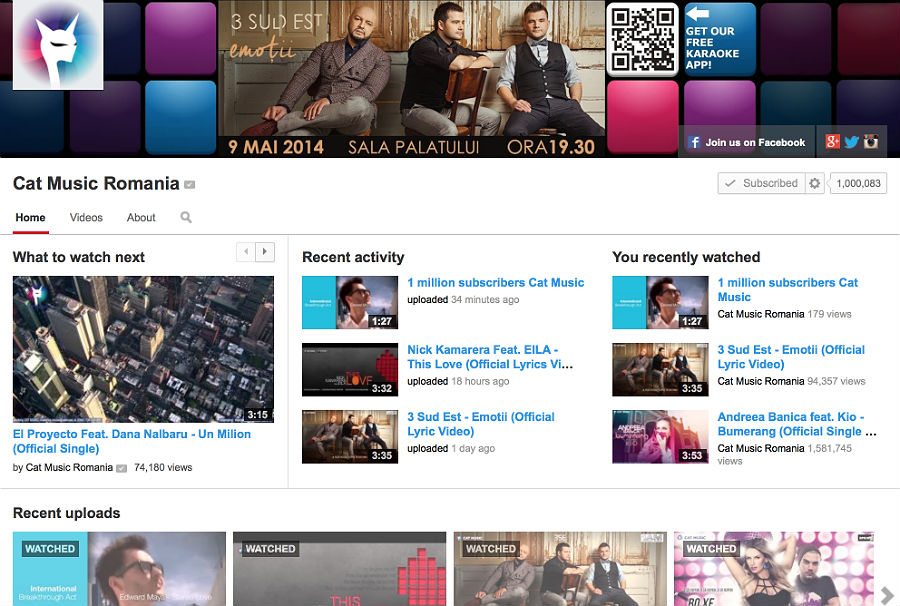Click the Bumerang 3:53 thumbnail
The image size is (900, 606).
coord(660,437)
